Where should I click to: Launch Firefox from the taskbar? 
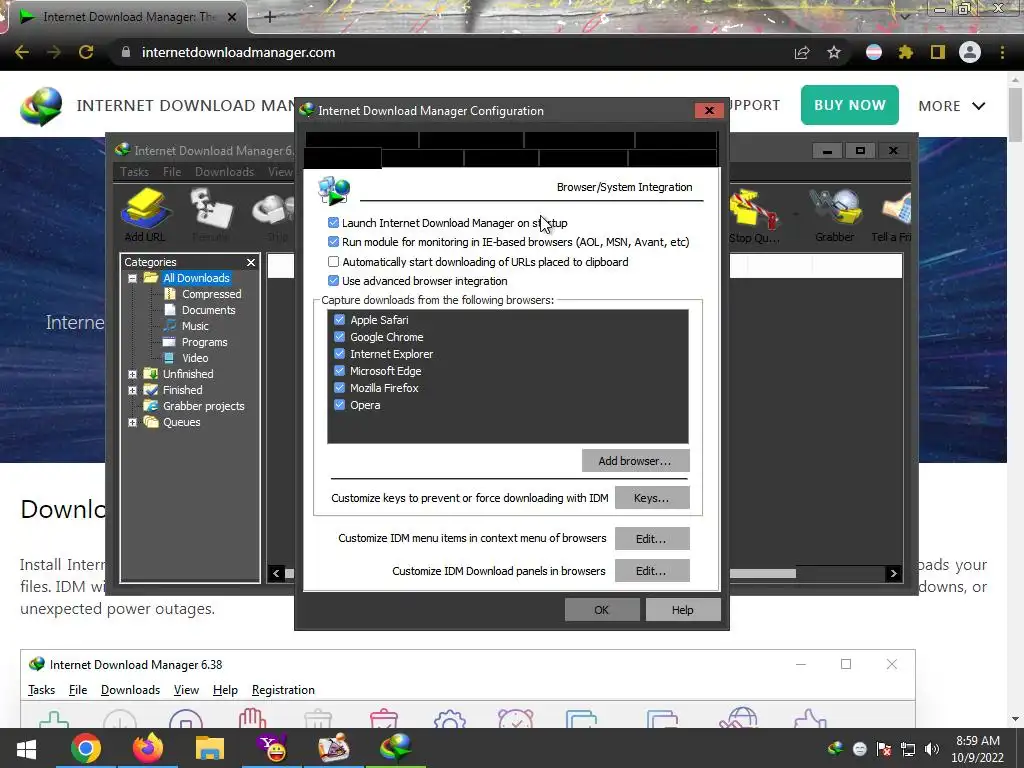148,748
